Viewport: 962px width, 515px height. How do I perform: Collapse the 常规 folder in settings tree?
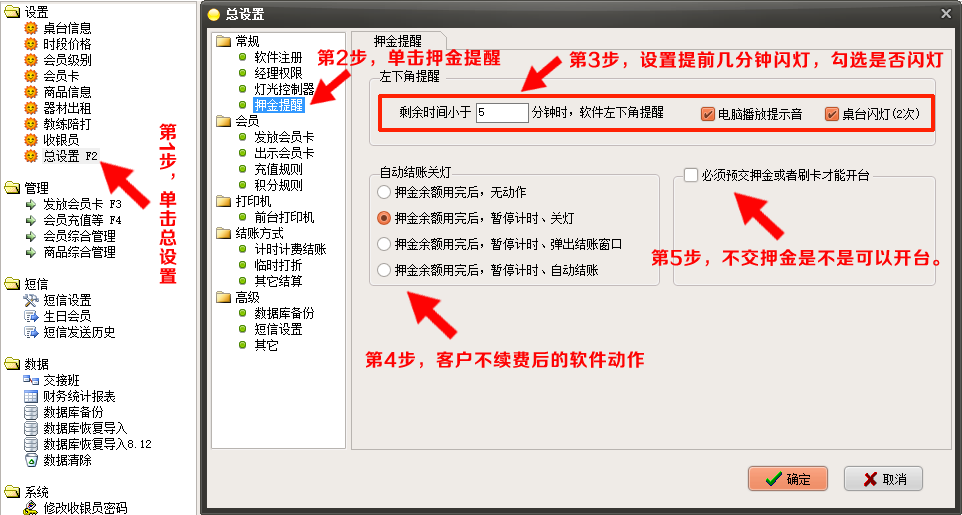click(223, 41)
